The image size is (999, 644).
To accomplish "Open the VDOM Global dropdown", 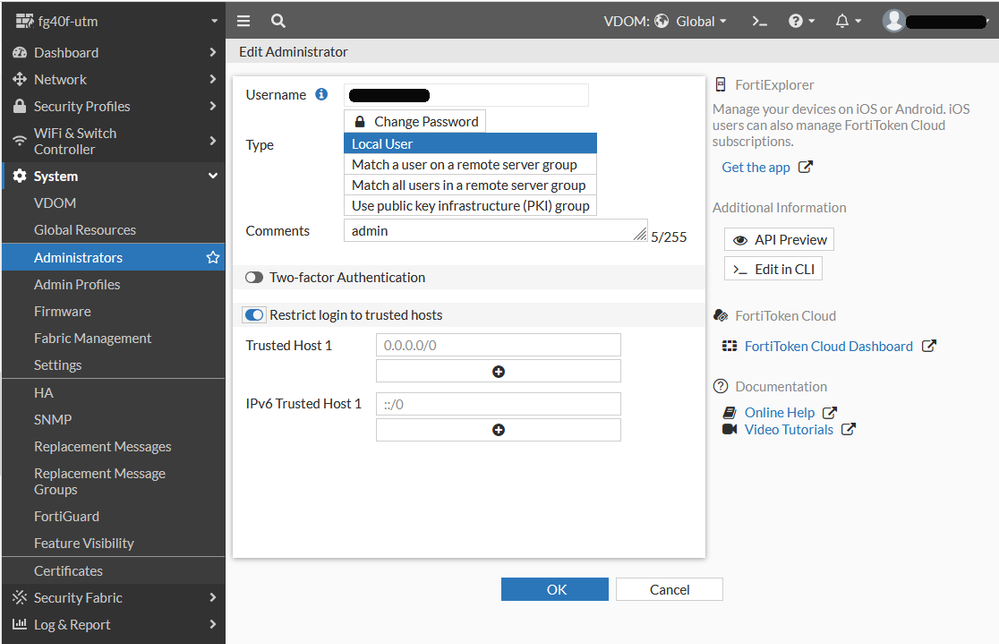I will click(x=691, y=21).
